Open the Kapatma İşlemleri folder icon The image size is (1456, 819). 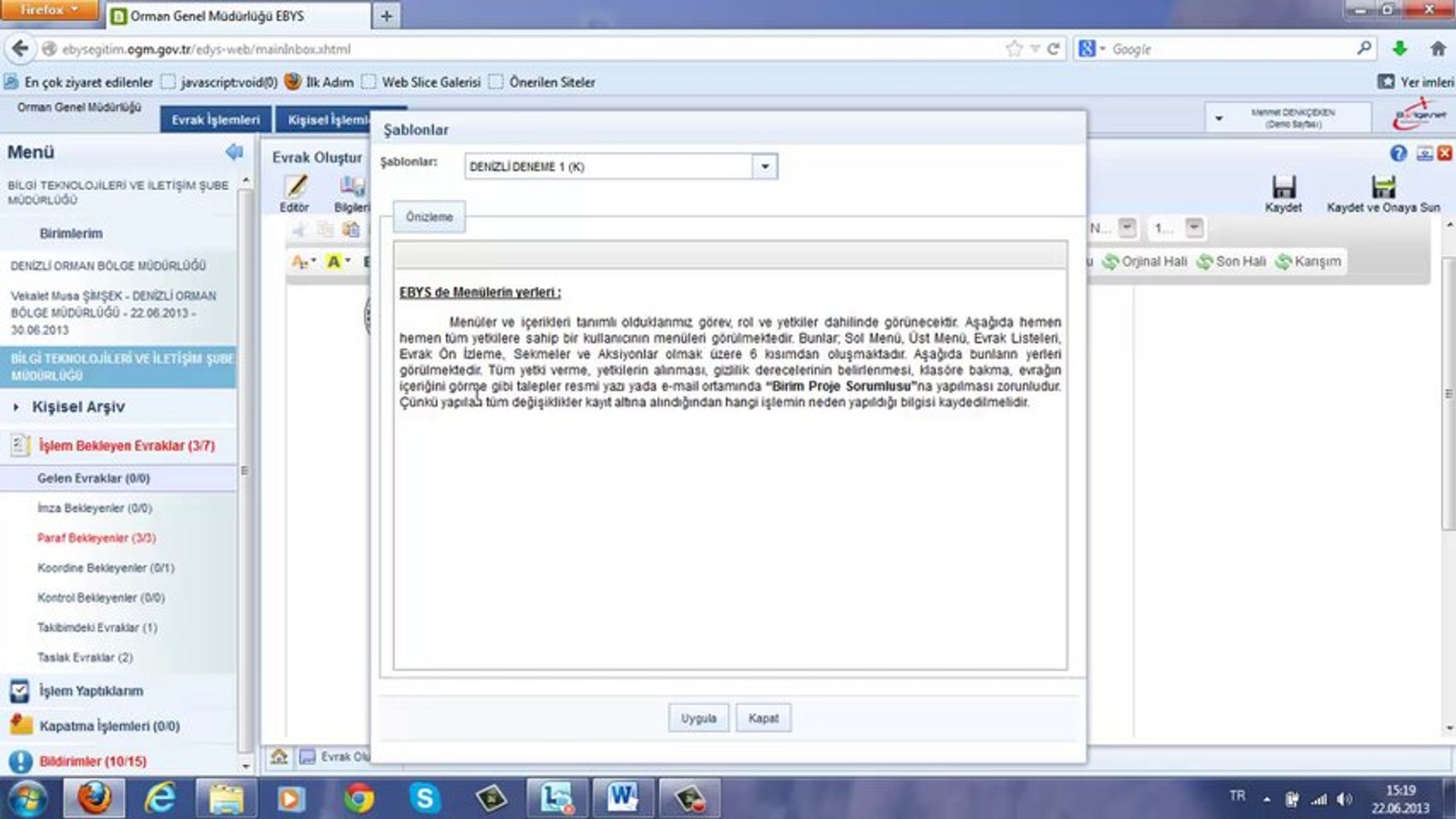pyautogui.click(x=20, y=725)
